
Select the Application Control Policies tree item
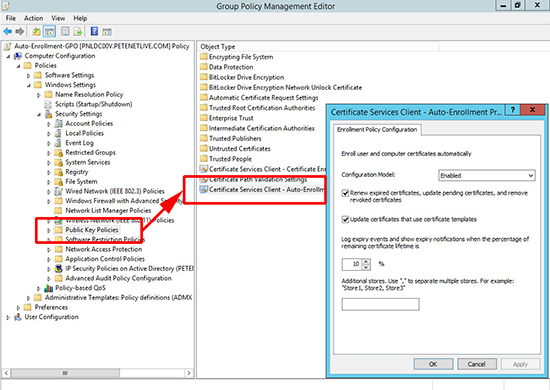pyautogui.click(x=105, y=259)
